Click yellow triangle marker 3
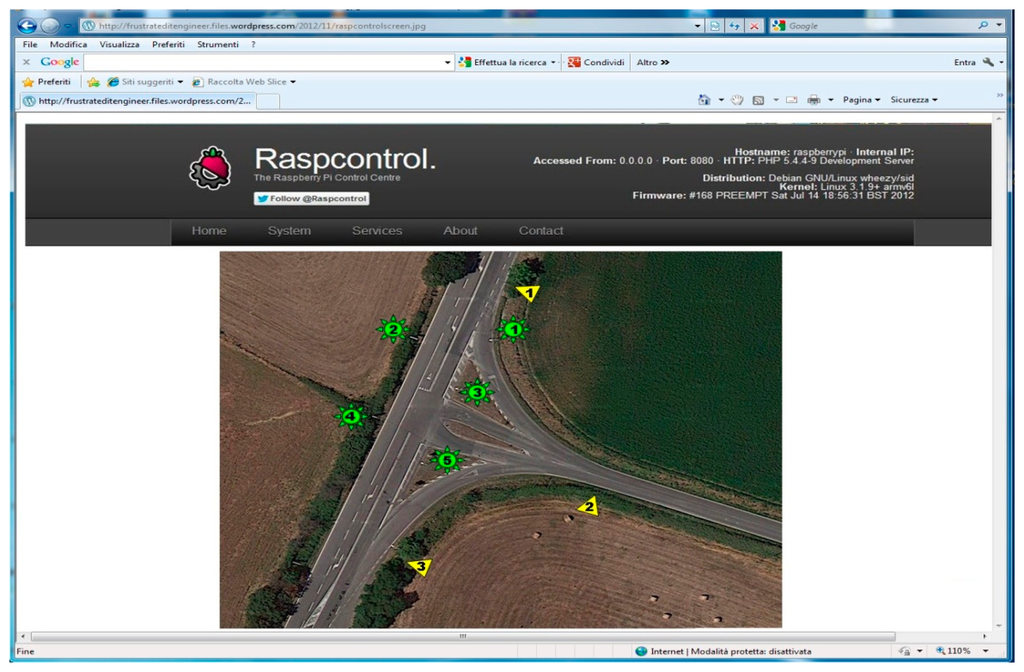The image size is (1024, 672). click(420, 567)
